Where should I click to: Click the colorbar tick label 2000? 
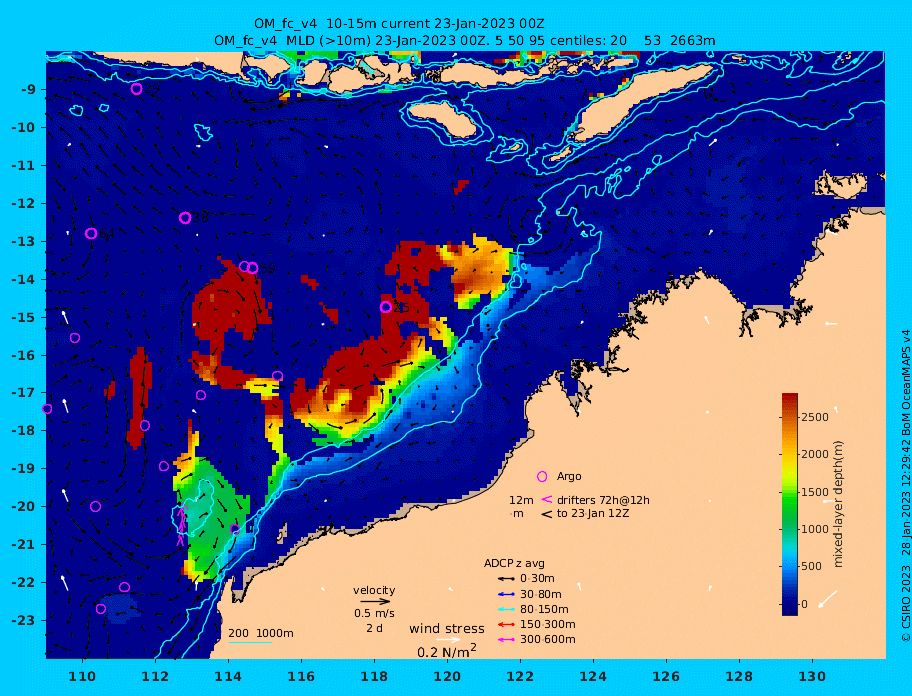(x=815, y=455)
